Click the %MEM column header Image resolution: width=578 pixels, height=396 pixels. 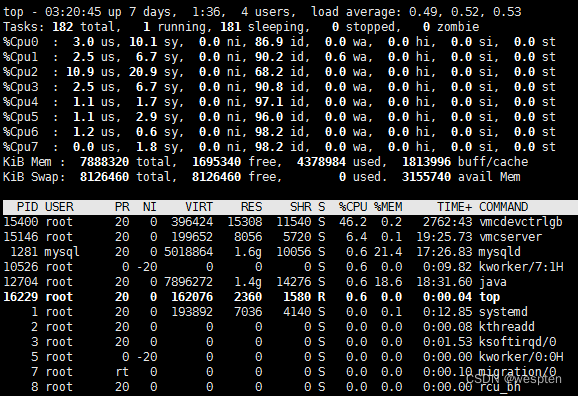(388, 207)
